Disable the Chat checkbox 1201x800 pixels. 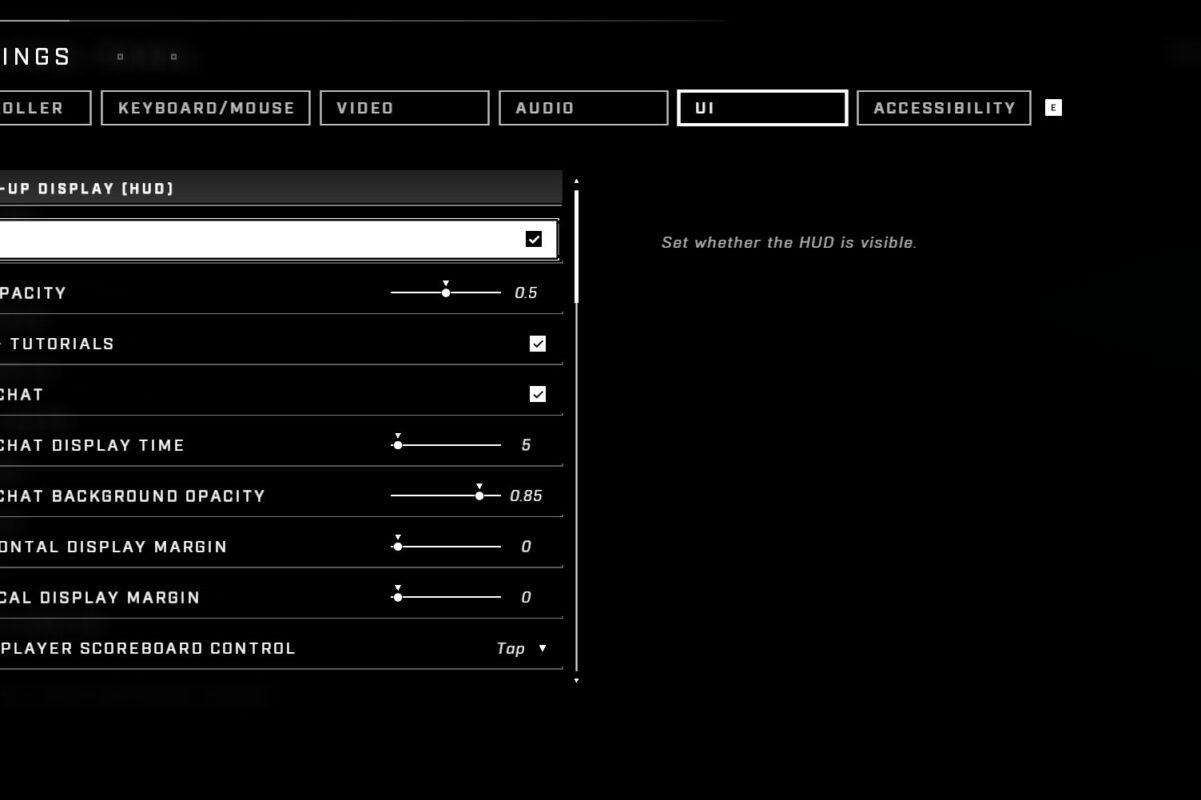pyautogui.click(x=538, y=395)
